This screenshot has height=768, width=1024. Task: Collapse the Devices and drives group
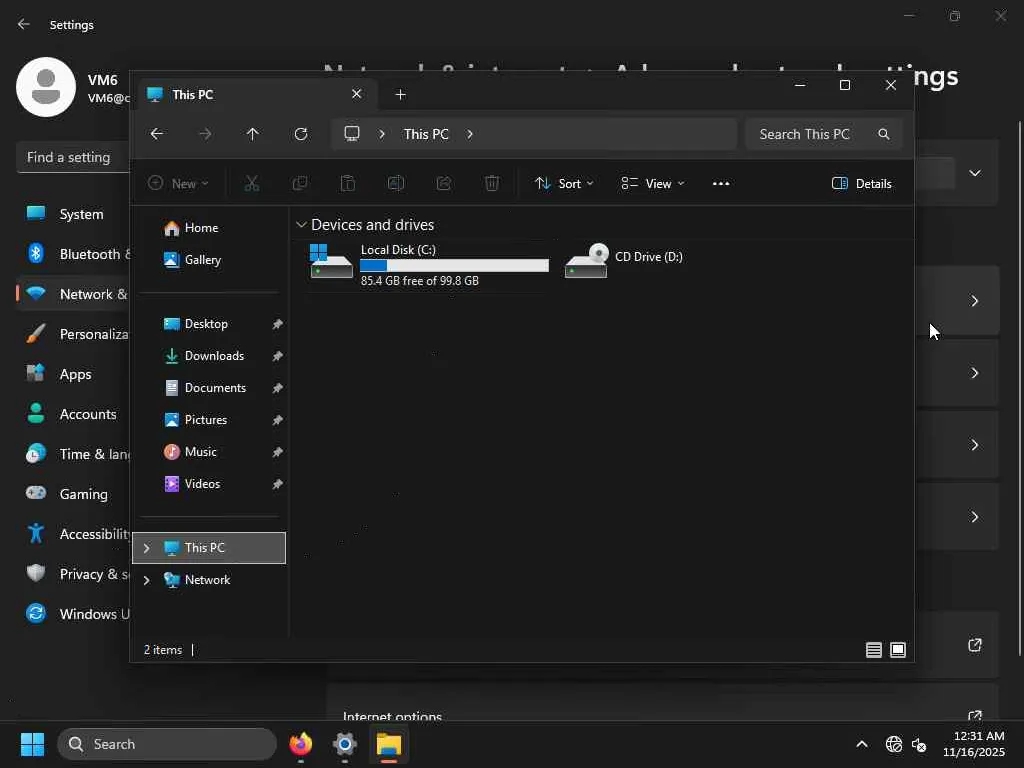pos(301,225)
